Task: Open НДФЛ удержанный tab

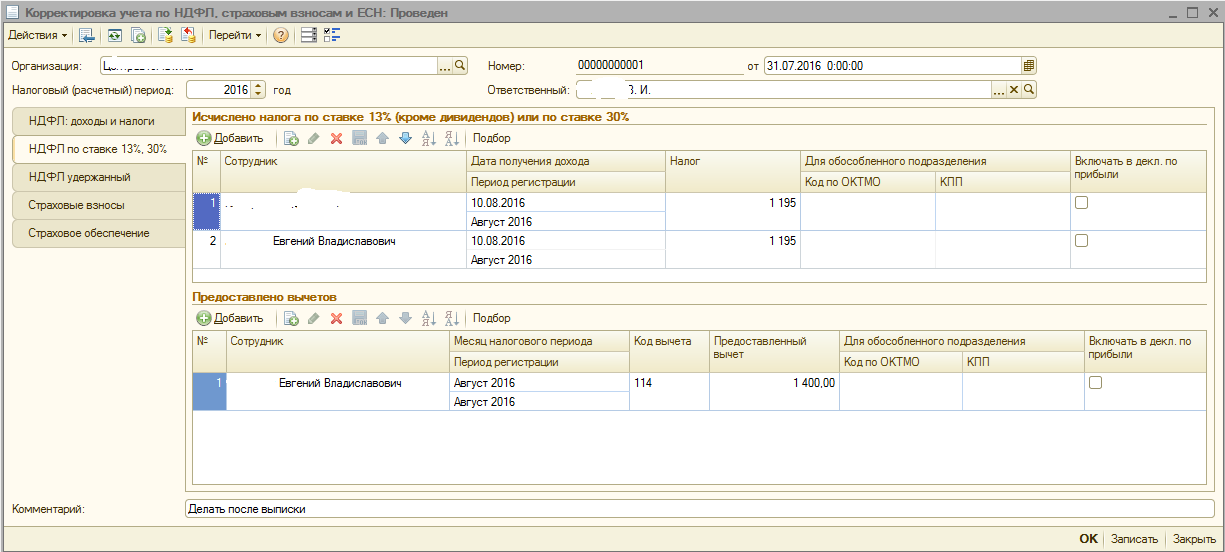Action: pos(80,177)
